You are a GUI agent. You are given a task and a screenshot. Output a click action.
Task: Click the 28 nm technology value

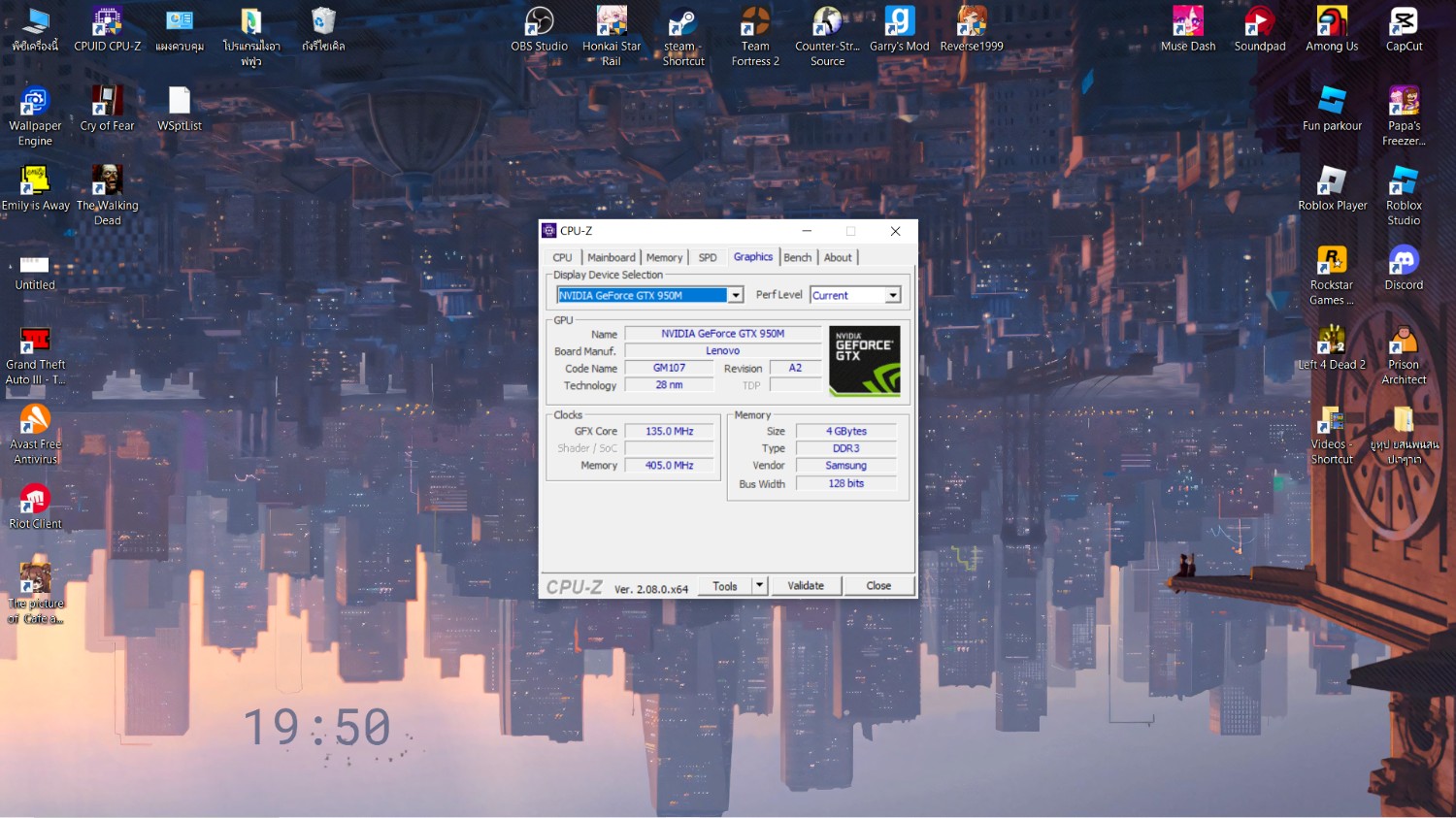point(669,385)
